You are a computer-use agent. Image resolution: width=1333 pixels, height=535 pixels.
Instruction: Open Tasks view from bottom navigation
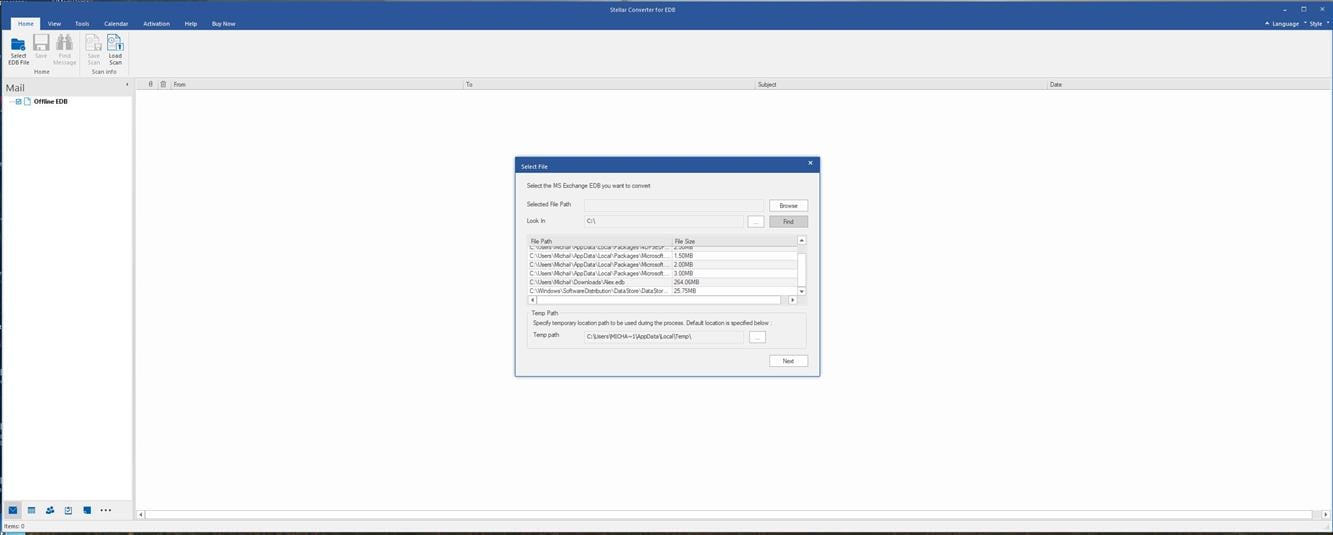[x=68, y=510]
